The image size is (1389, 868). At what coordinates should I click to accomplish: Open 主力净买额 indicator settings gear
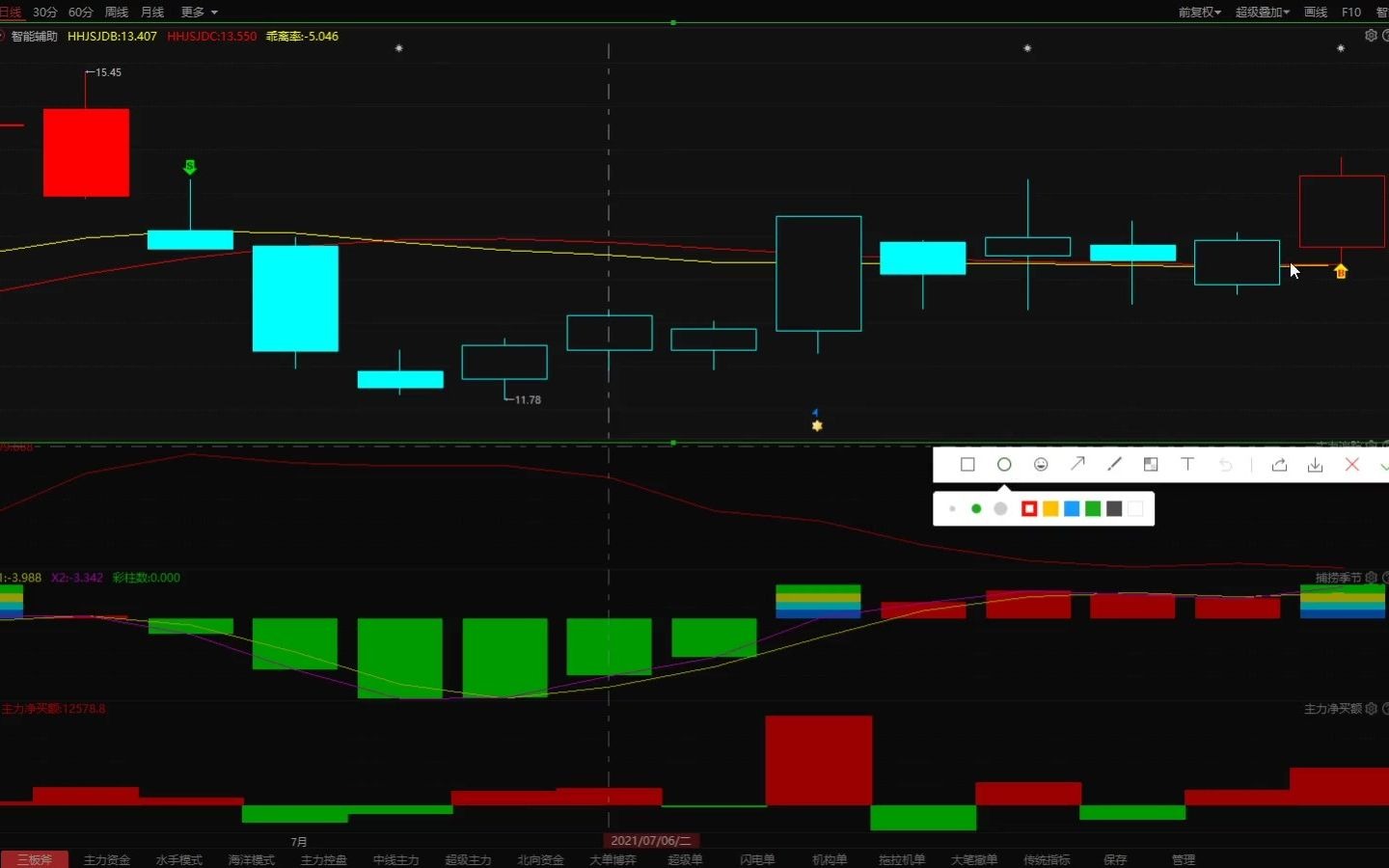(x=1371, y=709)
